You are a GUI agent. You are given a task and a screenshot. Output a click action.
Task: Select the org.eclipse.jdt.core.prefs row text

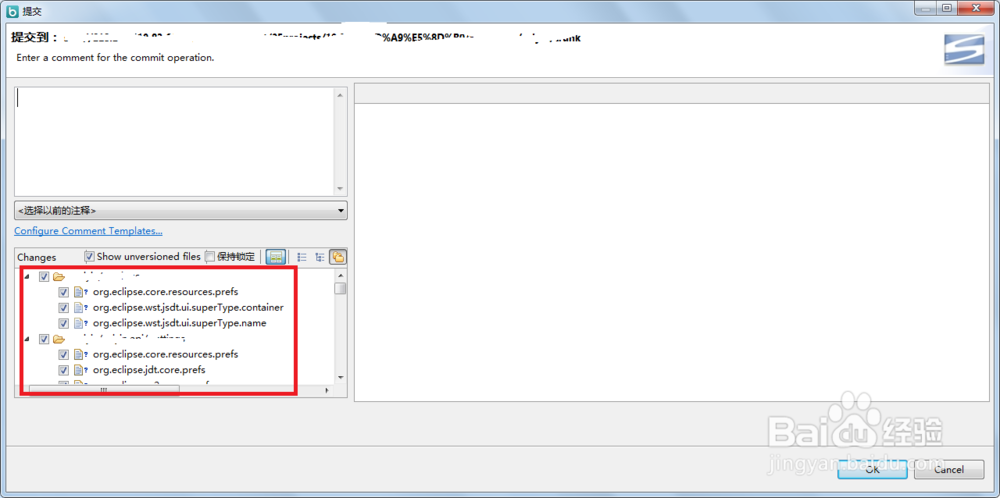pyautogui.click(x=149, y=370)
